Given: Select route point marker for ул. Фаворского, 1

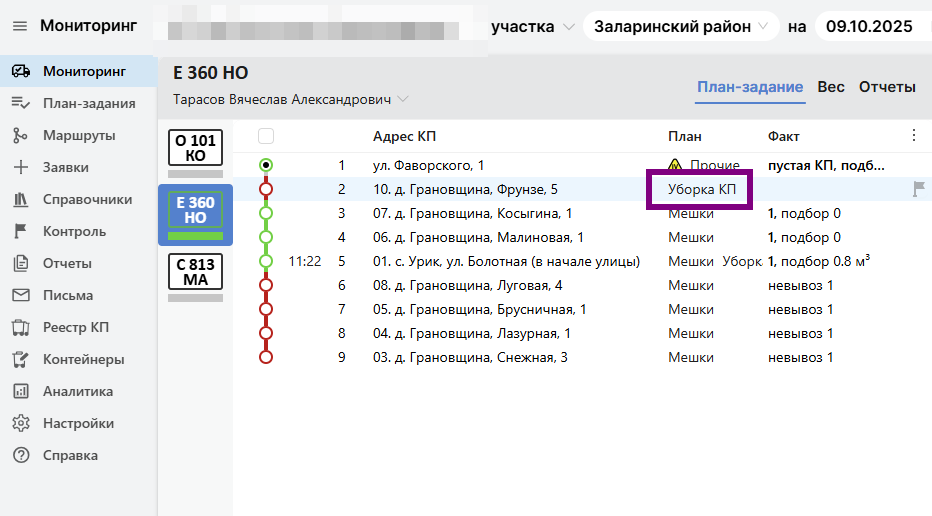Looking at the screenshot, I should pos(266,165).
